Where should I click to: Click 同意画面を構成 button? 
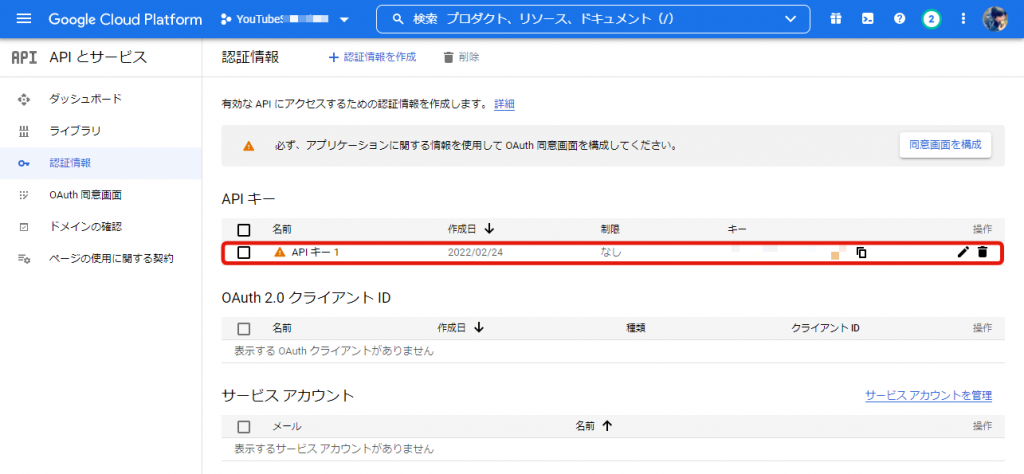(x=945, y=145)
